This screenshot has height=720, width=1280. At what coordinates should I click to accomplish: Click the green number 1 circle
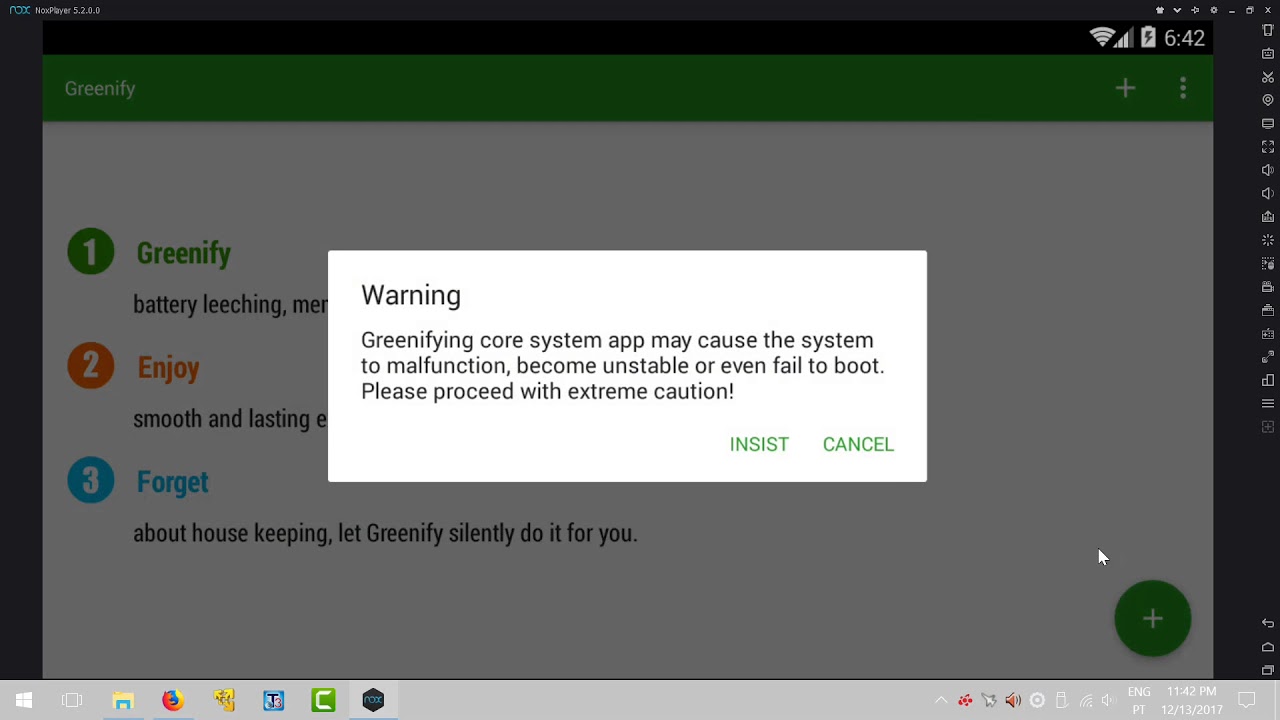click(x=91, y=251)
